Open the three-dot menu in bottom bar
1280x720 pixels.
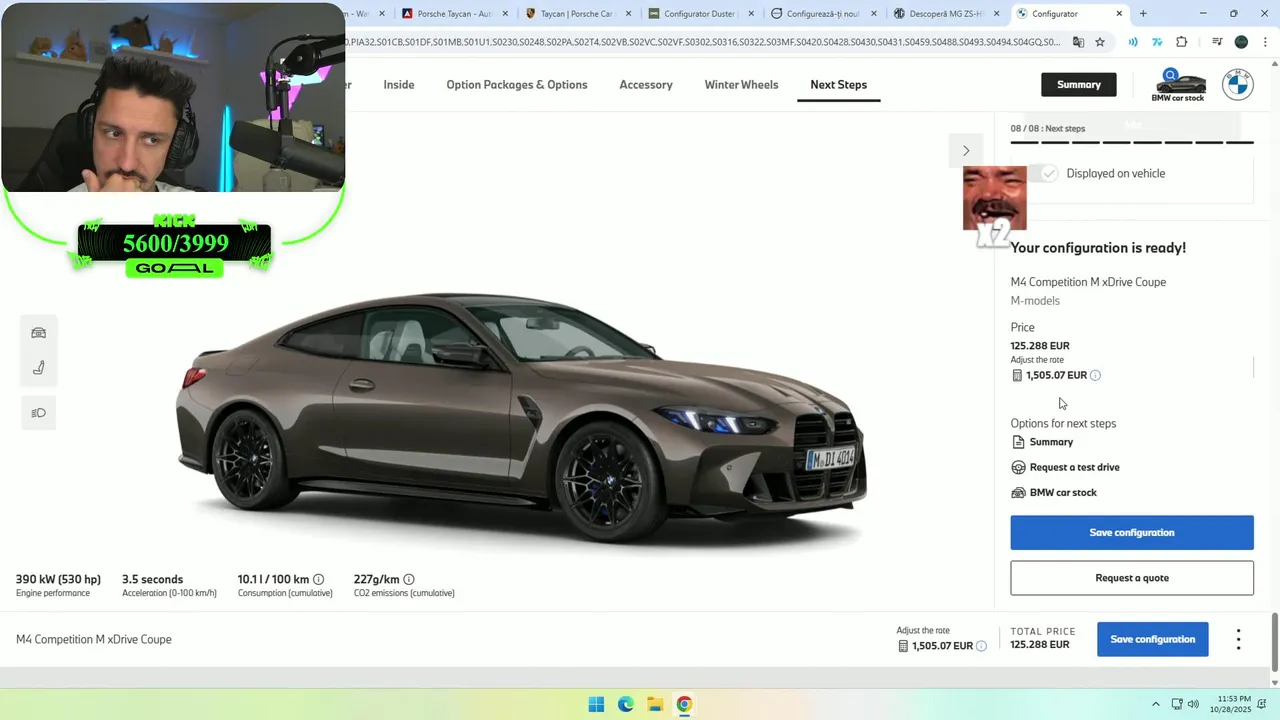[x=1238, y=640]
